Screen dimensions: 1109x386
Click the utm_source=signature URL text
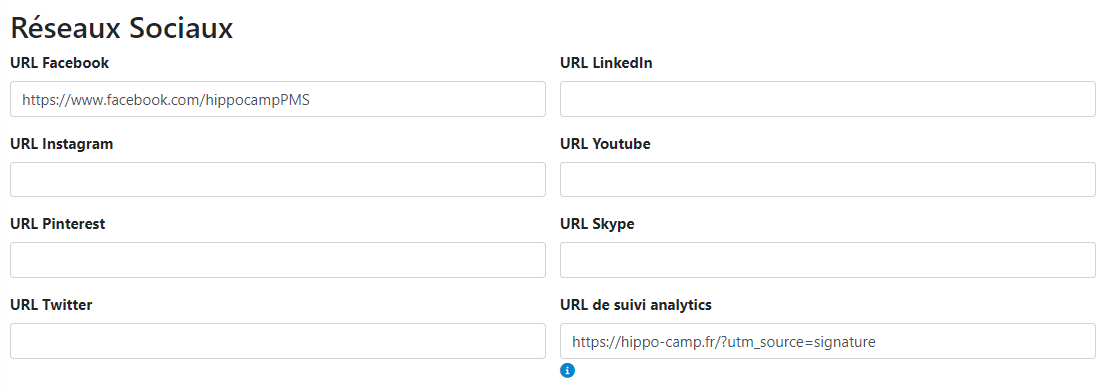[724, 342]
